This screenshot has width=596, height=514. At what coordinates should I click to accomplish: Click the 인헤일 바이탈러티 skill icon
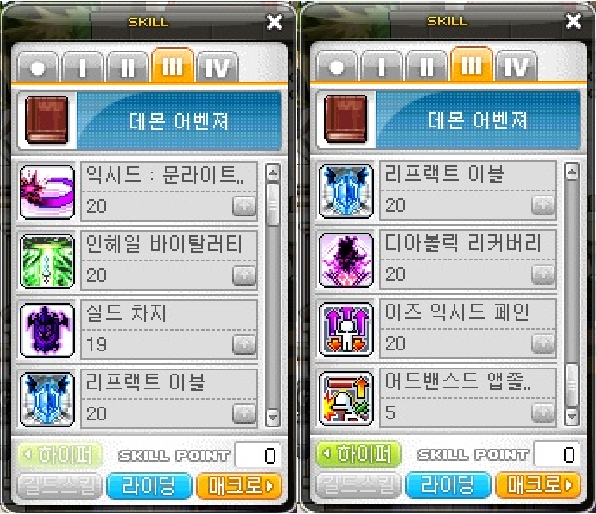(x=47, y=261)
